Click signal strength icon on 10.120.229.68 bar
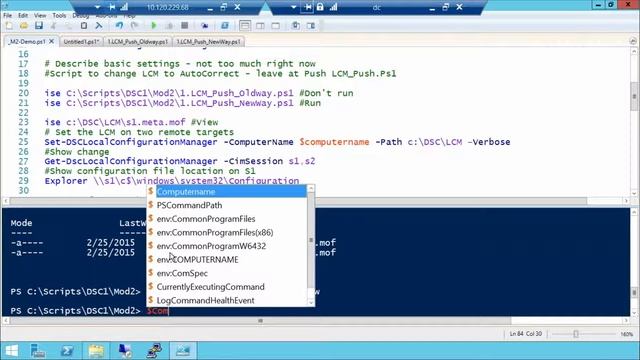The image size is (640, 360). (124, 7)
